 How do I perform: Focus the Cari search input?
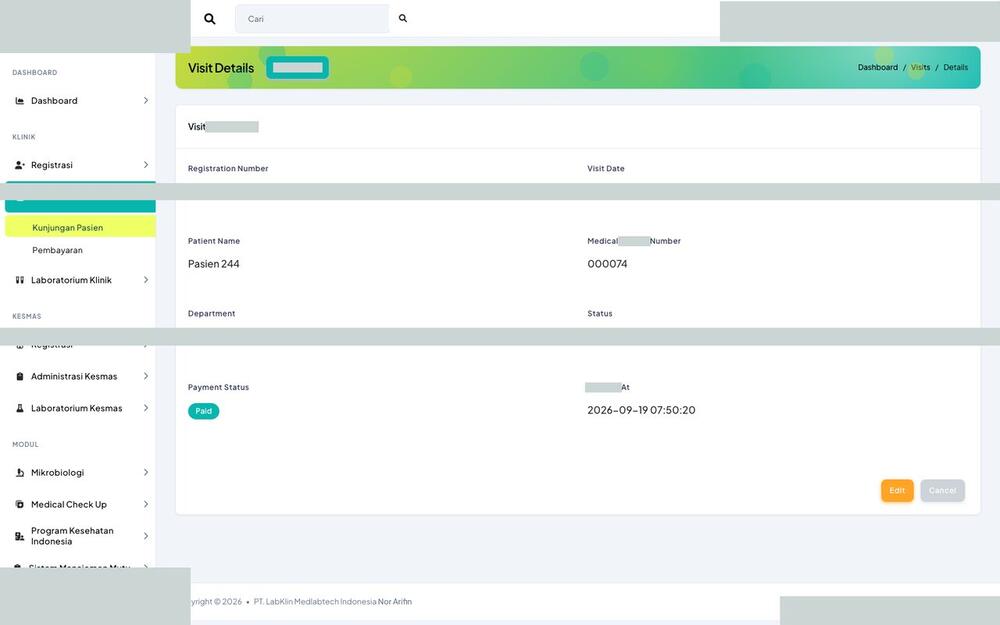pos(312,19)
